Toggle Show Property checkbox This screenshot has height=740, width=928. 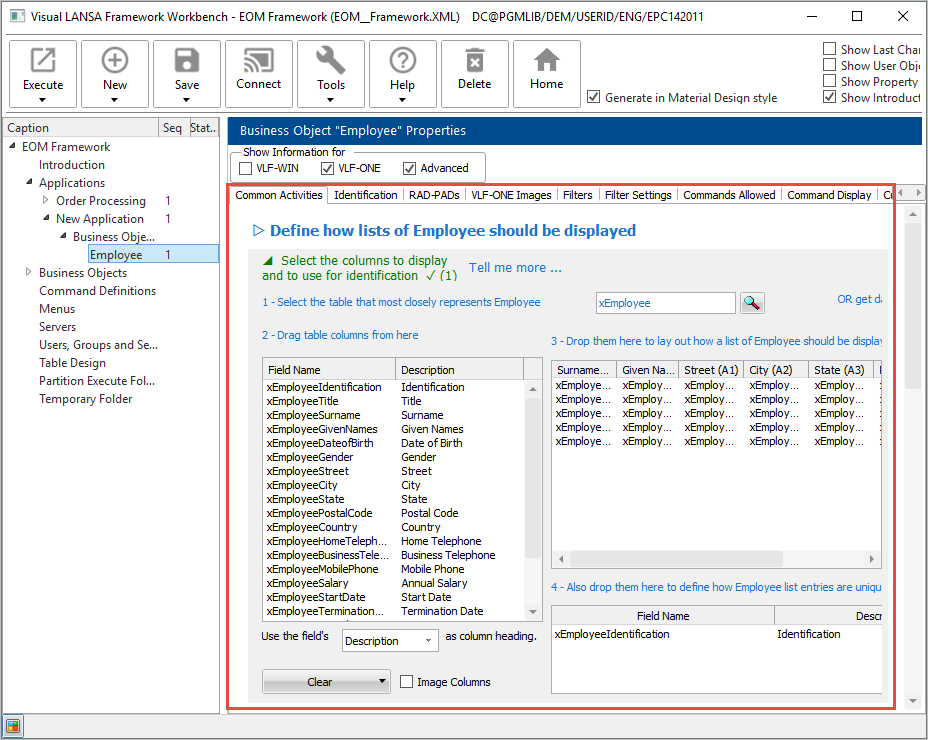tap(830, 81)
